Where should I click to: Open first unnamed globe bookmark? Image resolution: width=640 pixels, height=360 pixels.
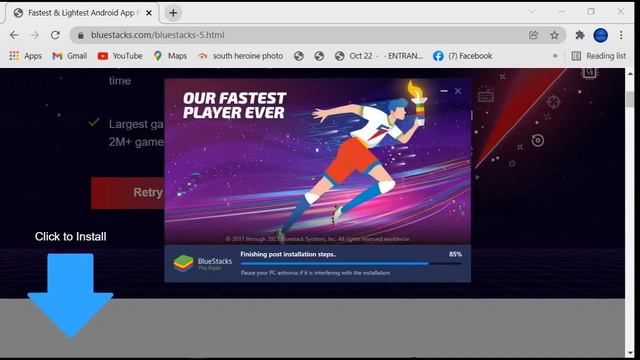tap(299, 56)
